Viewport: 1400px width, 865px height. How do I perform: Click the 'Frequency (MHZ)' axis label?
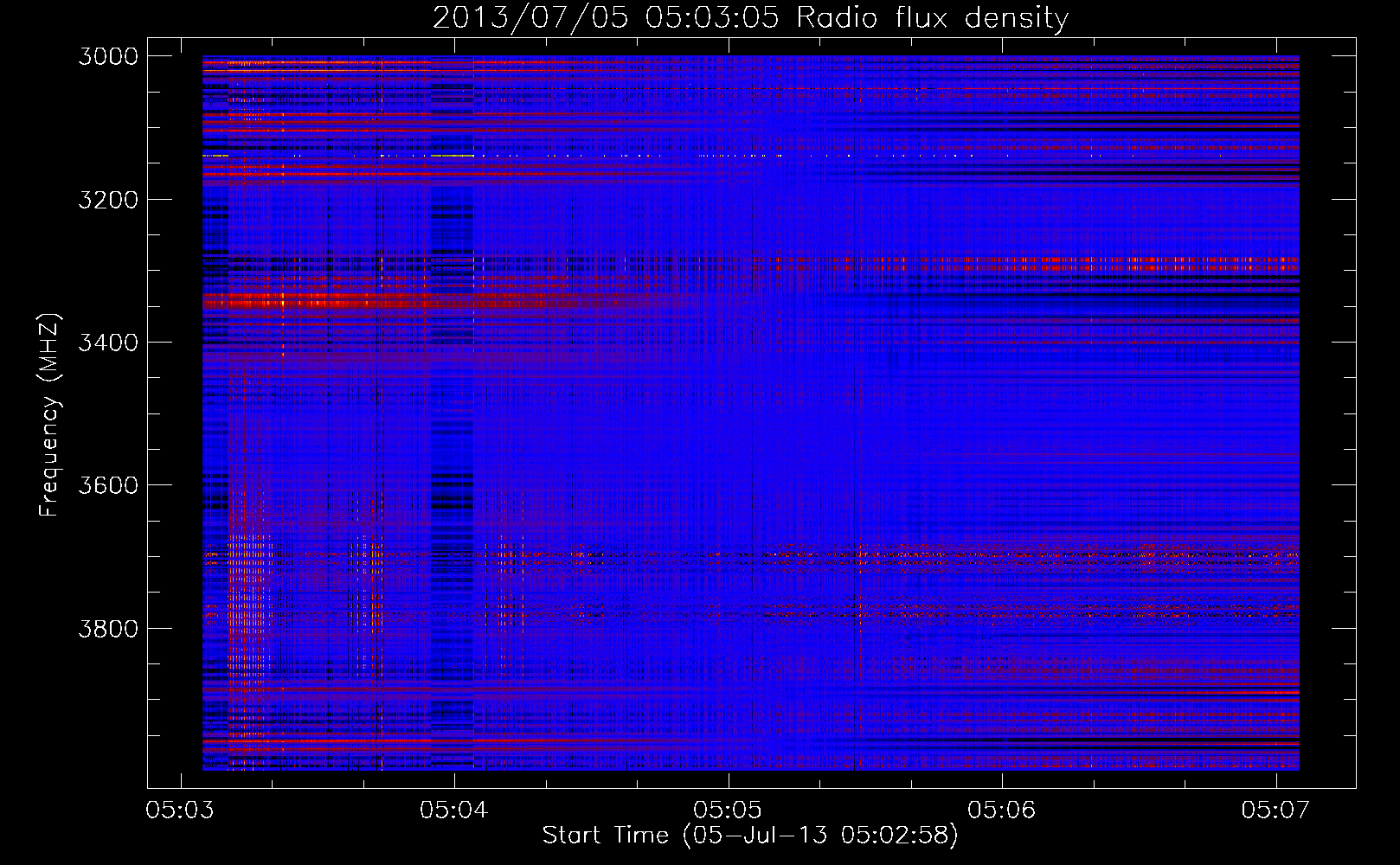point(50,415)
